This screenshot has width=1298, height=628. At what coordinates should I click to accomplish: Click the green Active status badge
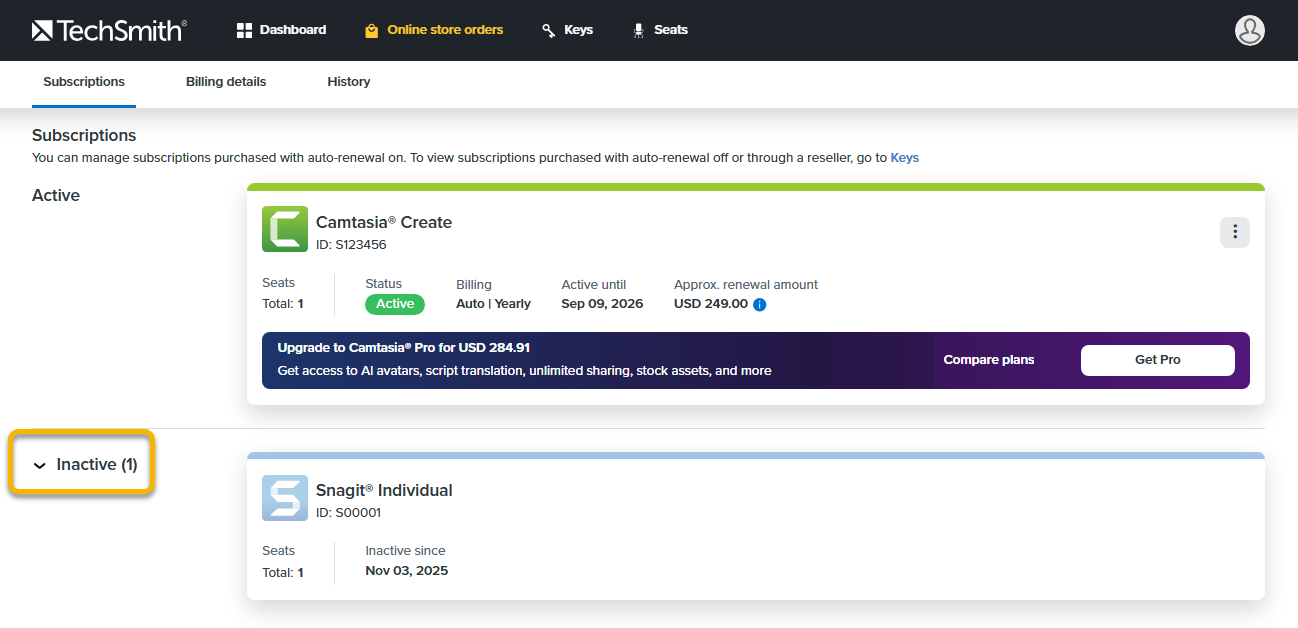tap(395, 304)
